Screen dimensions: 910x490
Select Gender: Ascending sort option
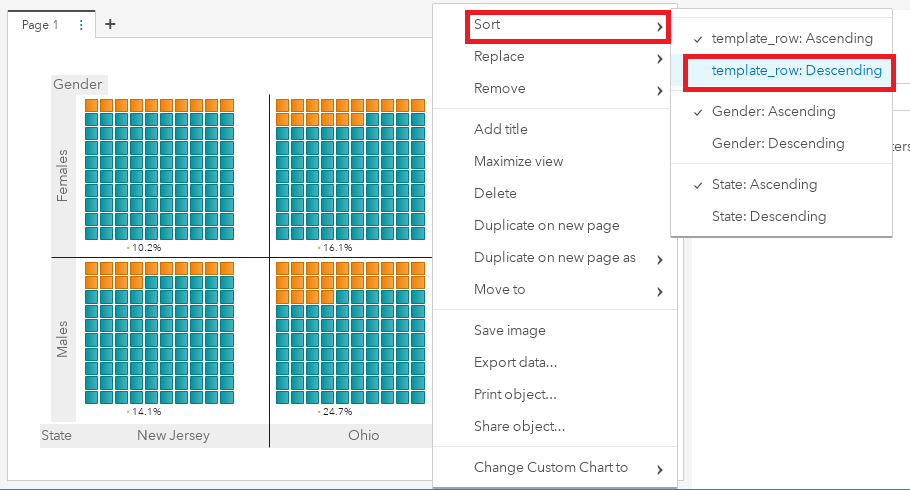point(773,111)
